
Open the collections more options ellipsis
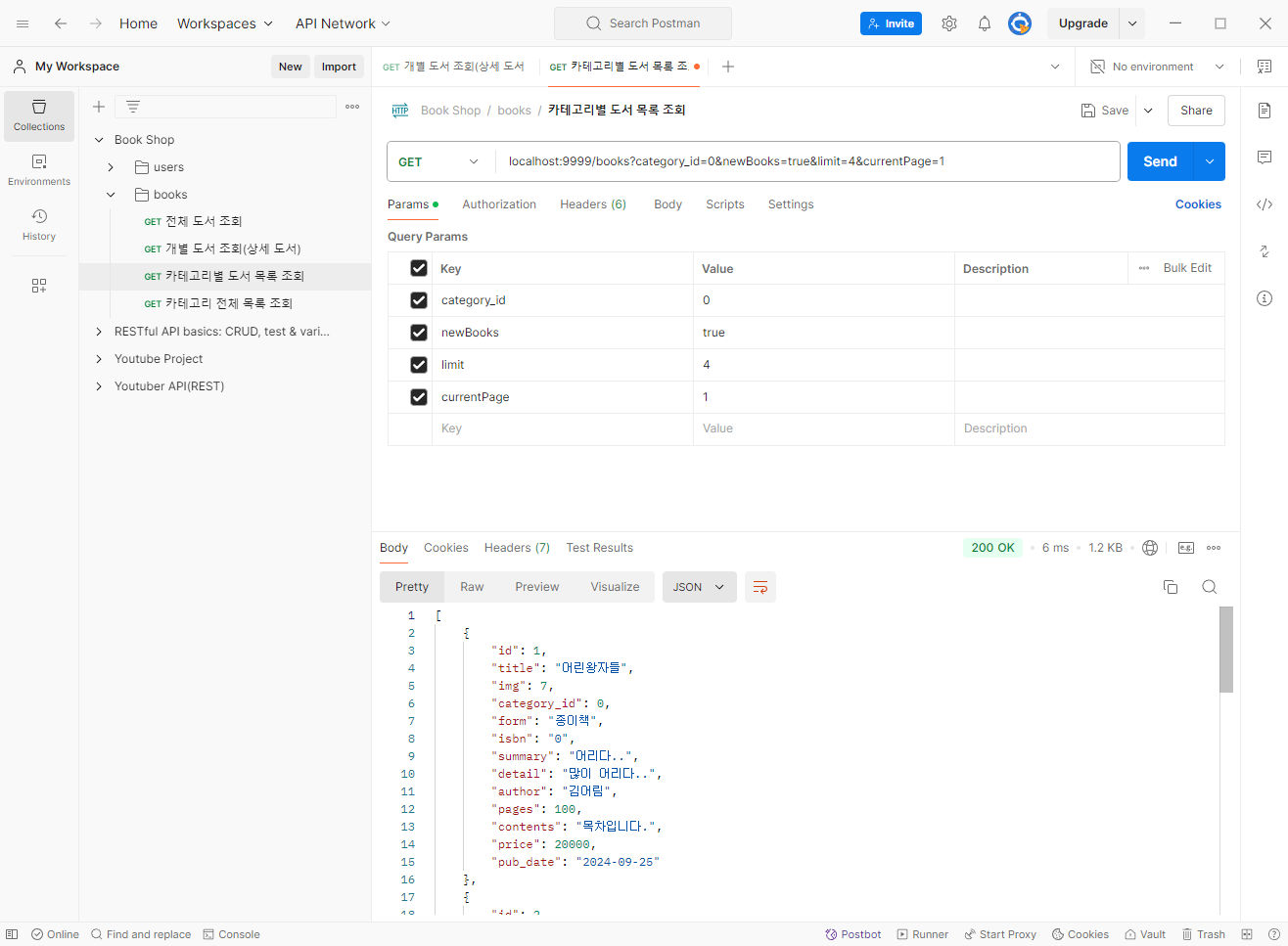tap(352, 107)
